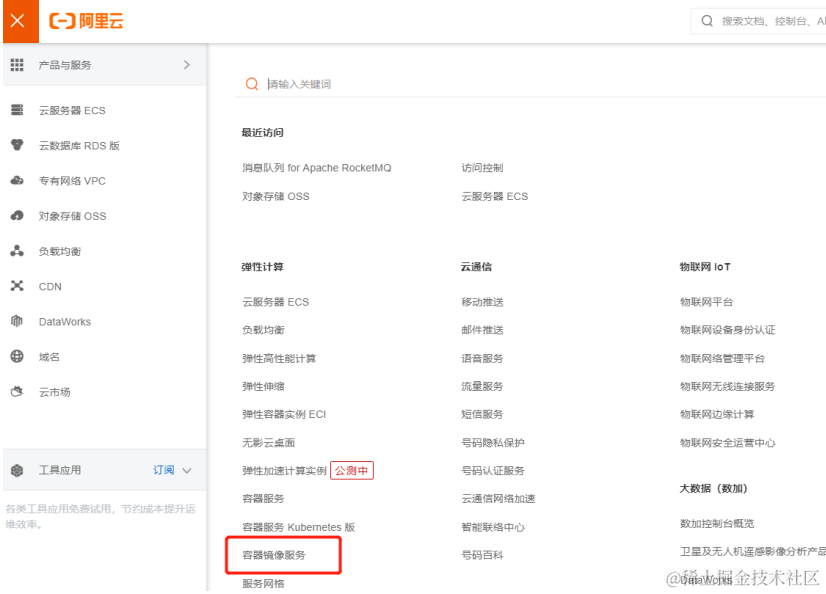Open recent 云服务器 ECS link

tap(494, 196)
